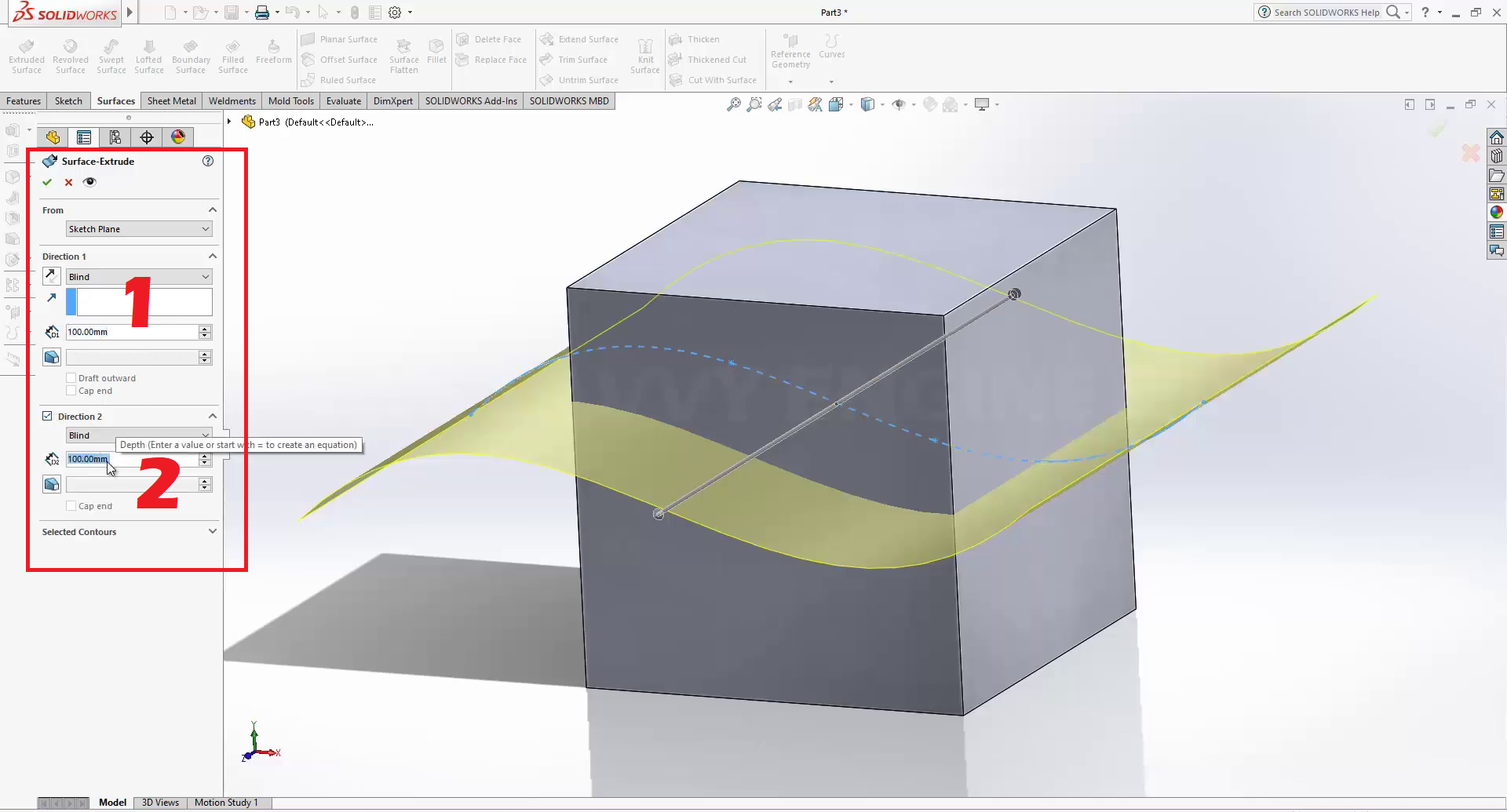This screenshot has height=812, width=1507.
Task: Click the green OK checkmark in Surface-Extrude
Action: tap(47, 182)
